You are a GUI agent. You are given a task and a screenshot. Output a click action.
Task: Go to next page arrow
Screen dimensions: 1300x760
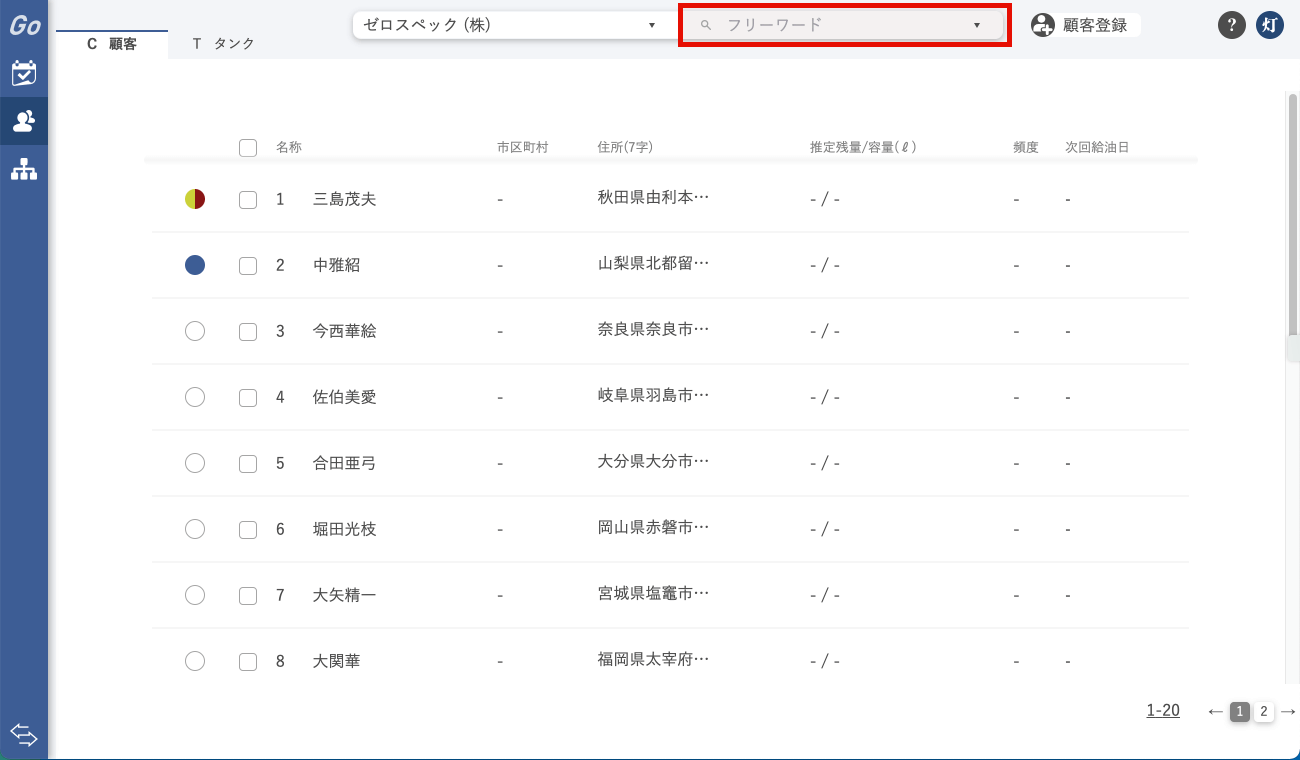pyautogui.click(x=1288, y=711)
